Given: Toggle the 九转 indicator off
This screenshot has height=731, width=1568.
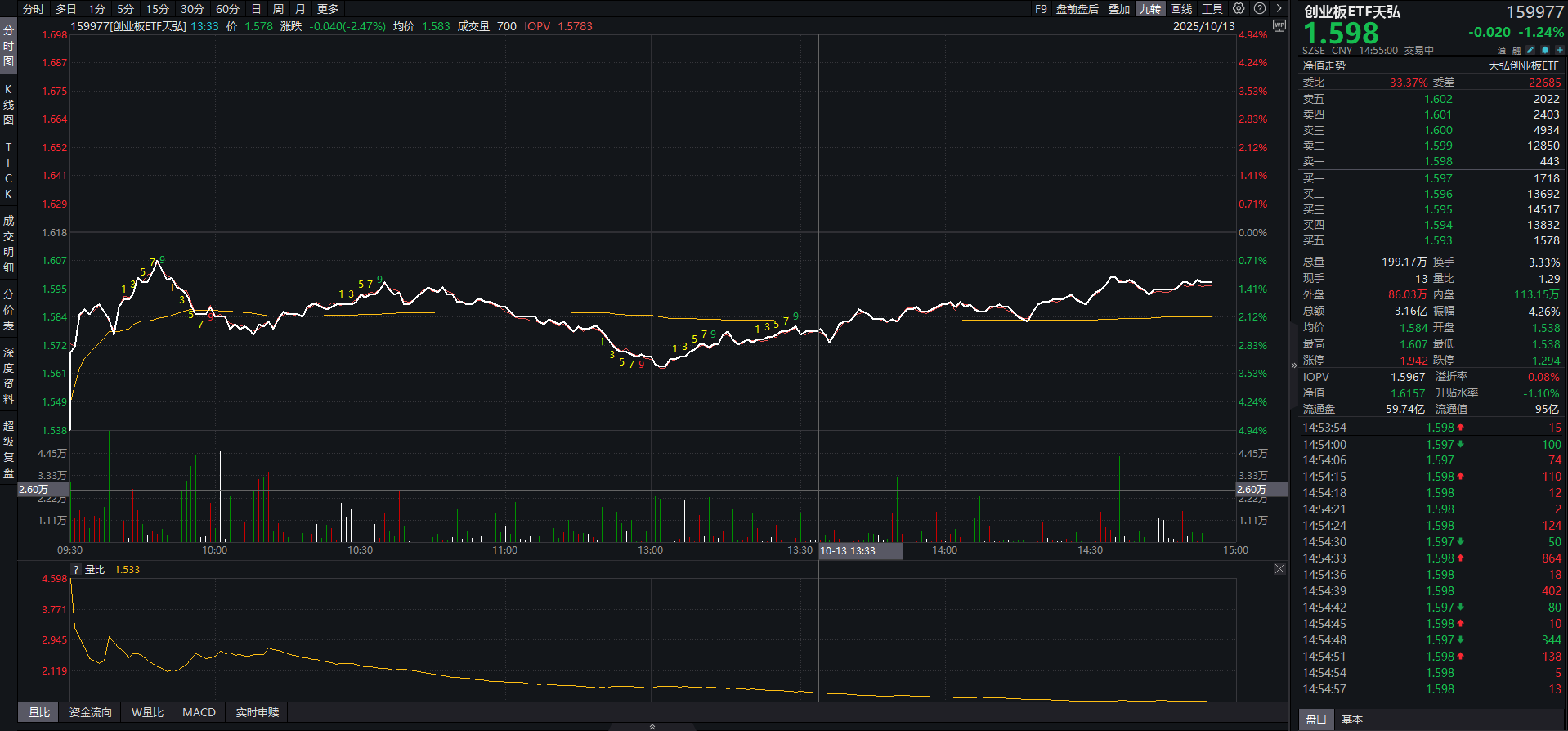Looking at the screenshot, I should tap(1149, 9).
